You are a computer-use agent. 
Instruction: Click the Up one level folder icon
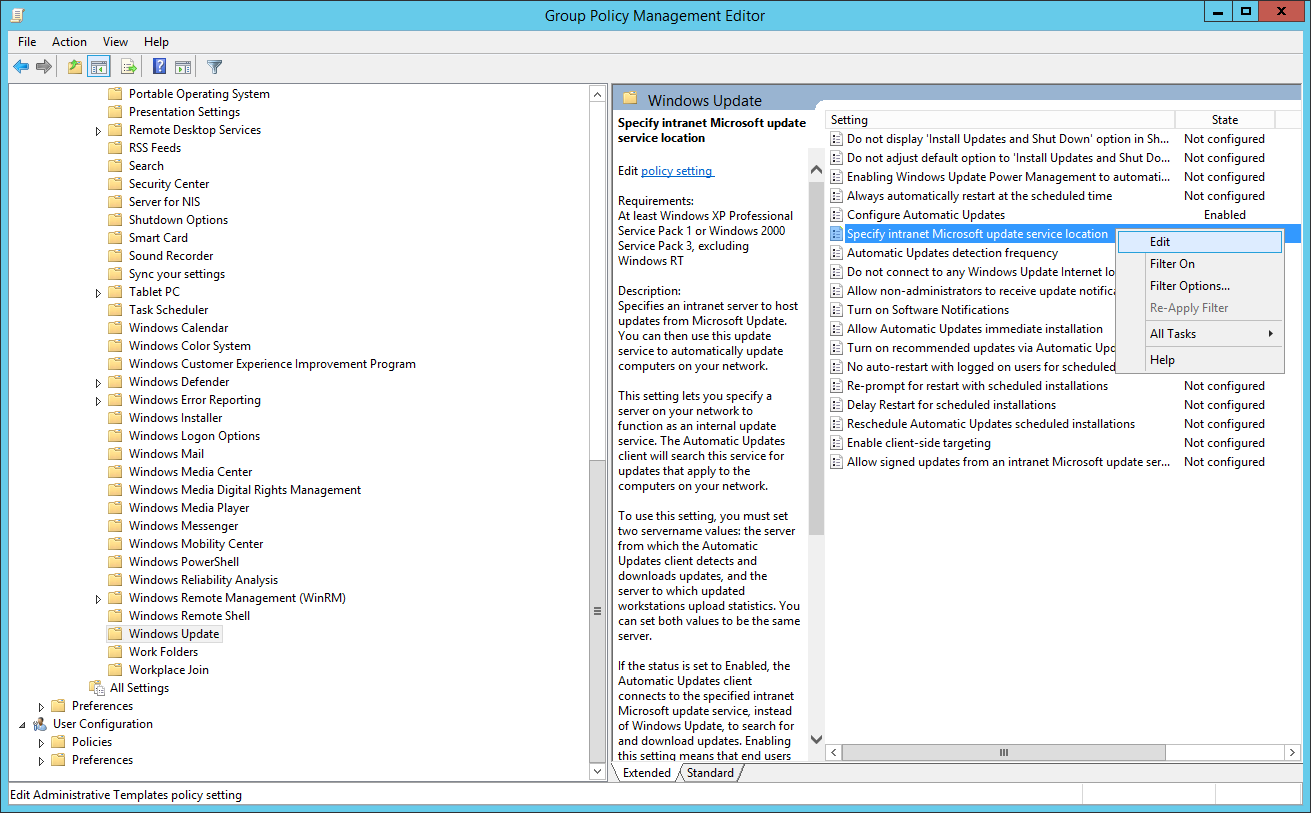pyautogui.click(x=75, y=67)
